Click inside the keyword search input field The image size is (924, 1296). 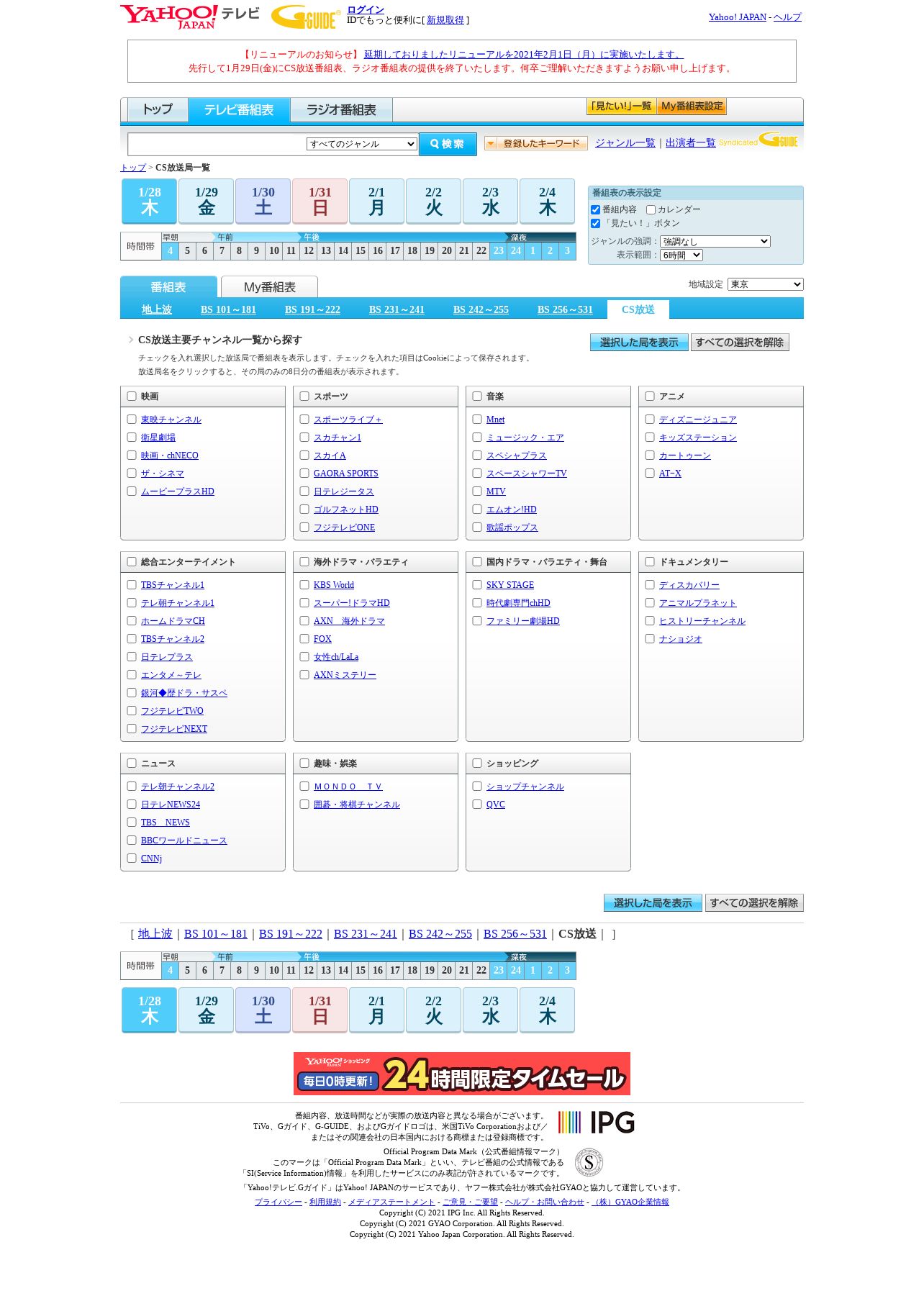tap(217, 144)
